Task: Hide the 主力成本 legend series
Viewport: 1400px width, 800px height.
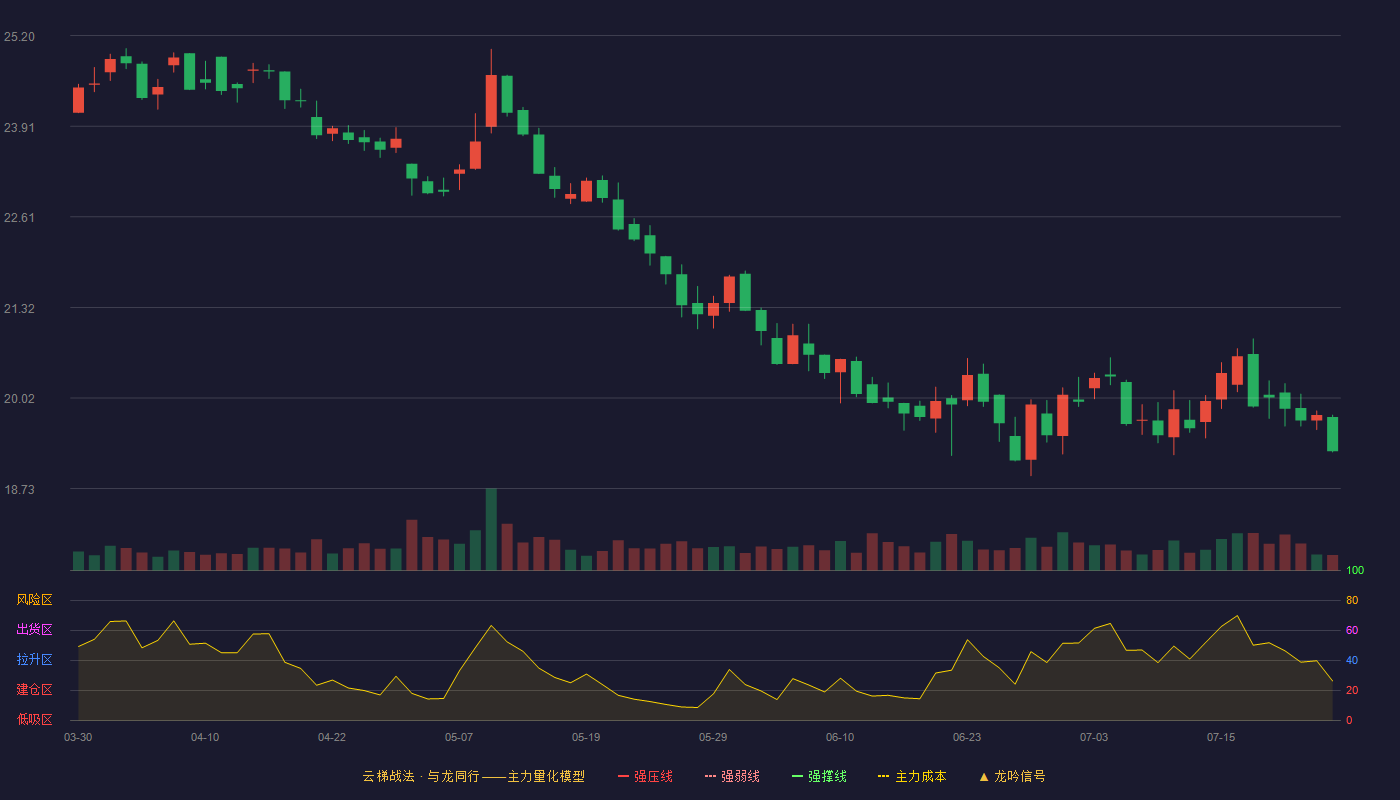Action: (x=920, y=776)
